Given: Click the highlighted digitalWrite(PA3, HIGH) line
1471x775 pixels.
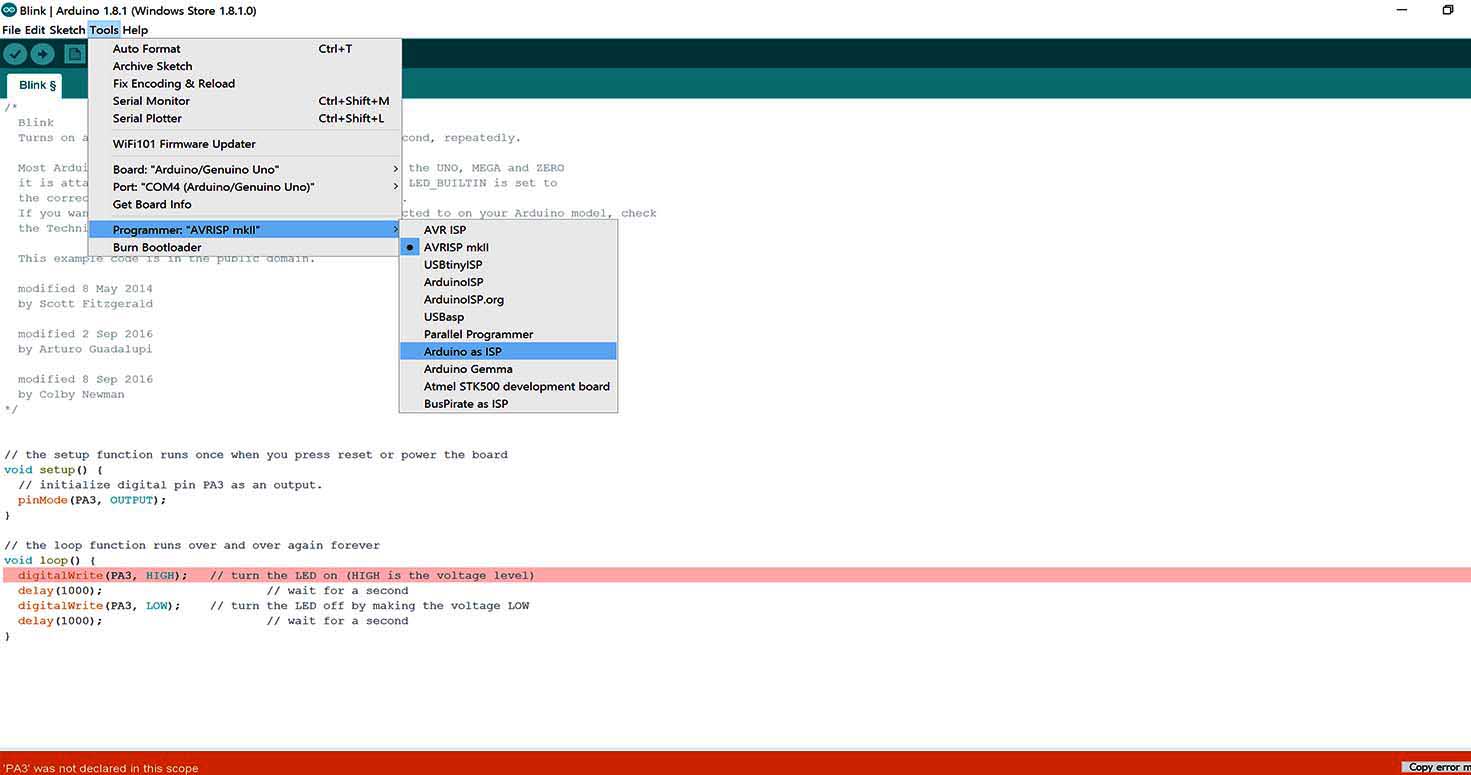Looking at the screenshot, I should (x=735, y=575).
